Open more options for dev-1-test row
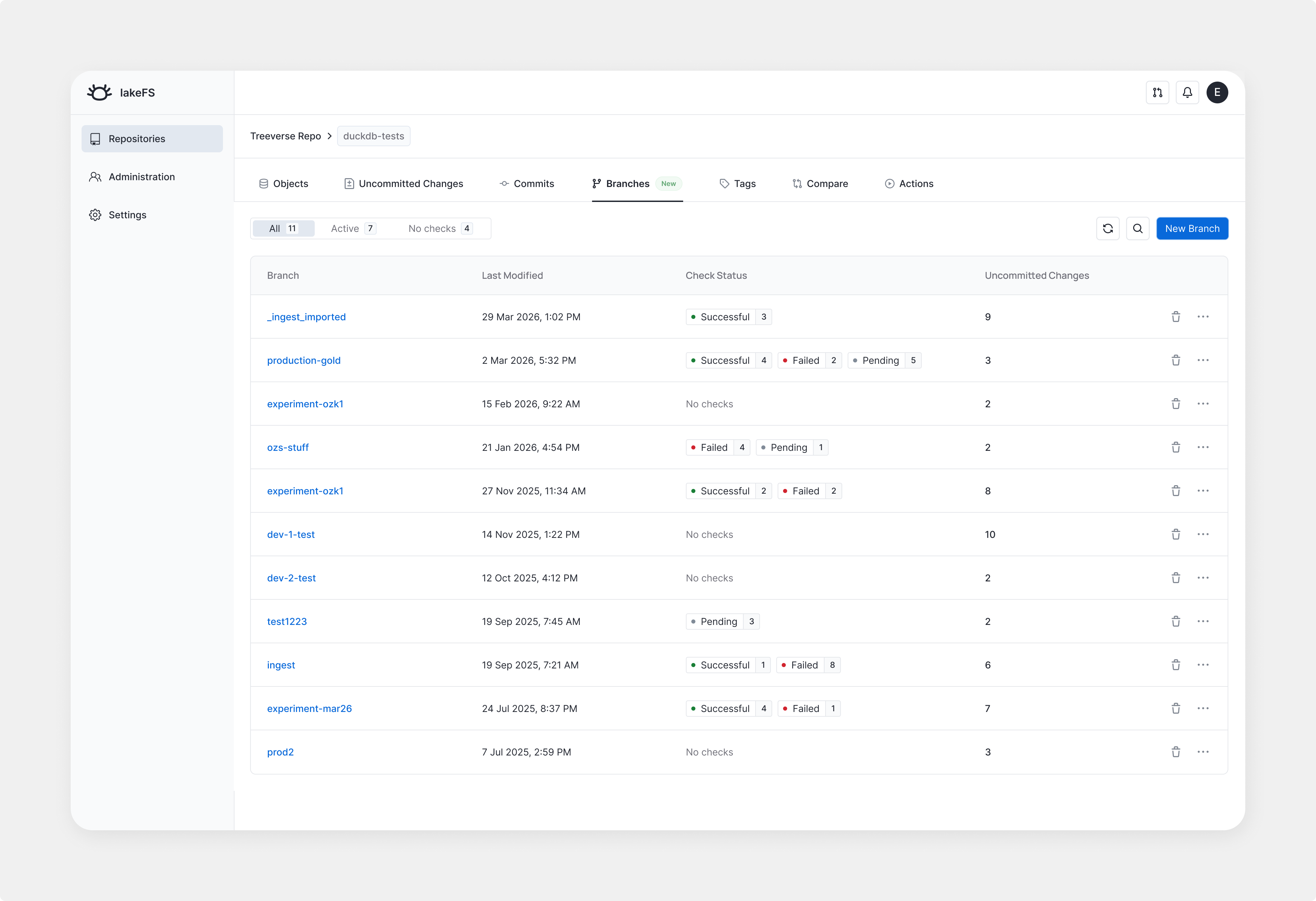1316x901 pixels. click(1203, 534)
